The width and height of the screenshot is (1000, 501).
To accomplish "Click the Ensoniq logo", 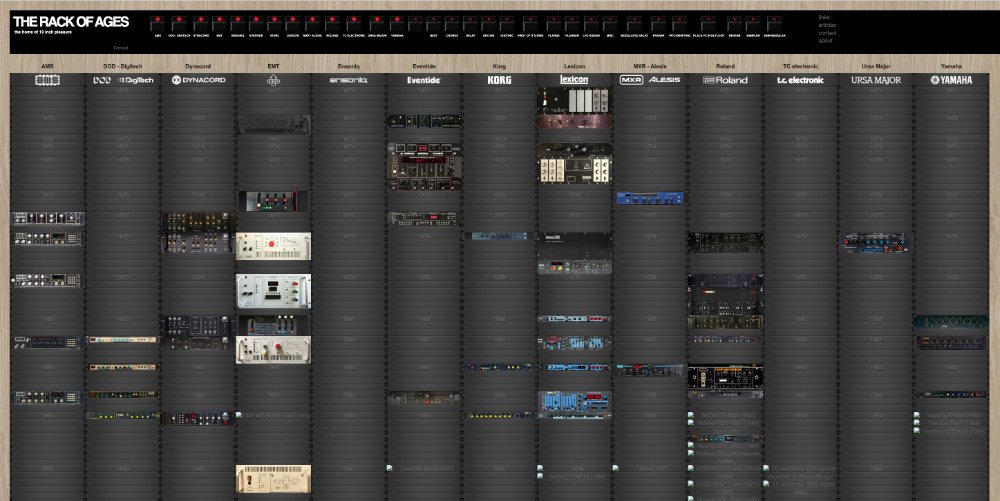I will pos(348,80).
